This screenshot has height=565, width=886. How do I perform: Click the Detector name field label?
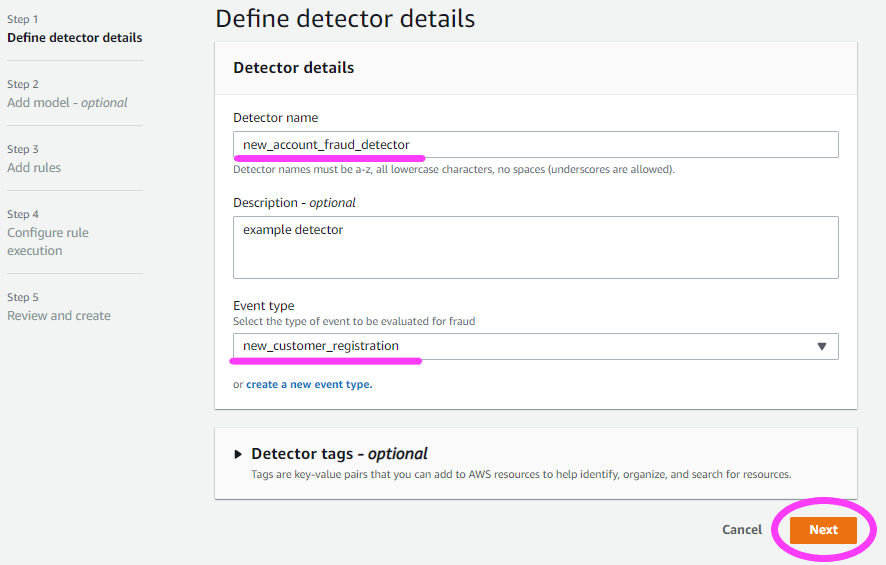tap(276, 118)
